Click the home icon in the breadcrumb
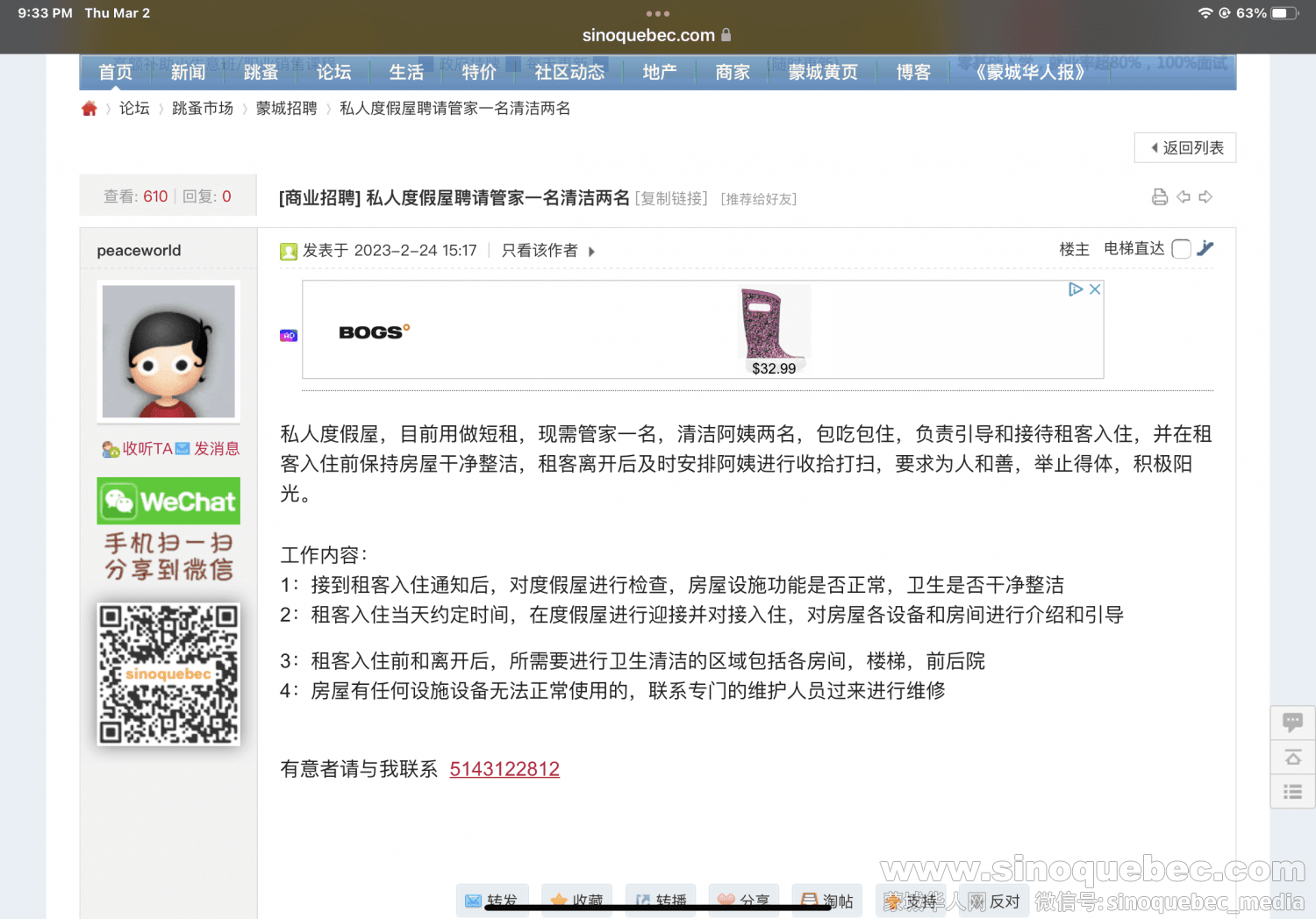Screen dimensions: 1316x919 (89, 109)
